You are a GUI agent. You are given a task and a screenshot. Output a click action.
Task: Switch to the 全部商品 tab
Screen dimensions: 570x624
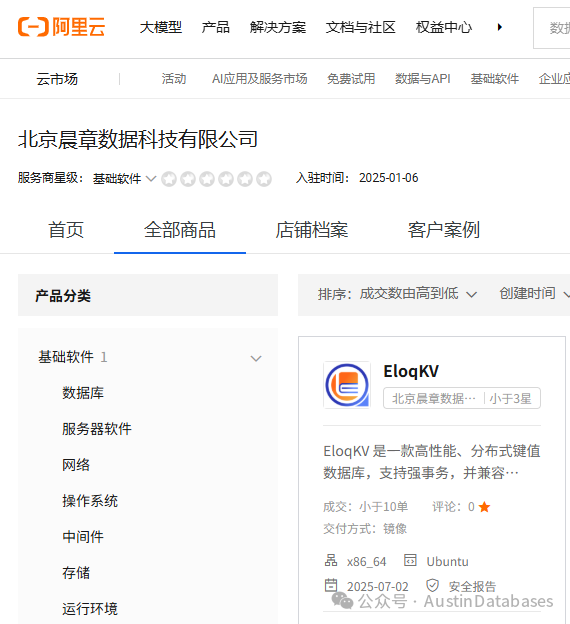(x=180, y=230)
